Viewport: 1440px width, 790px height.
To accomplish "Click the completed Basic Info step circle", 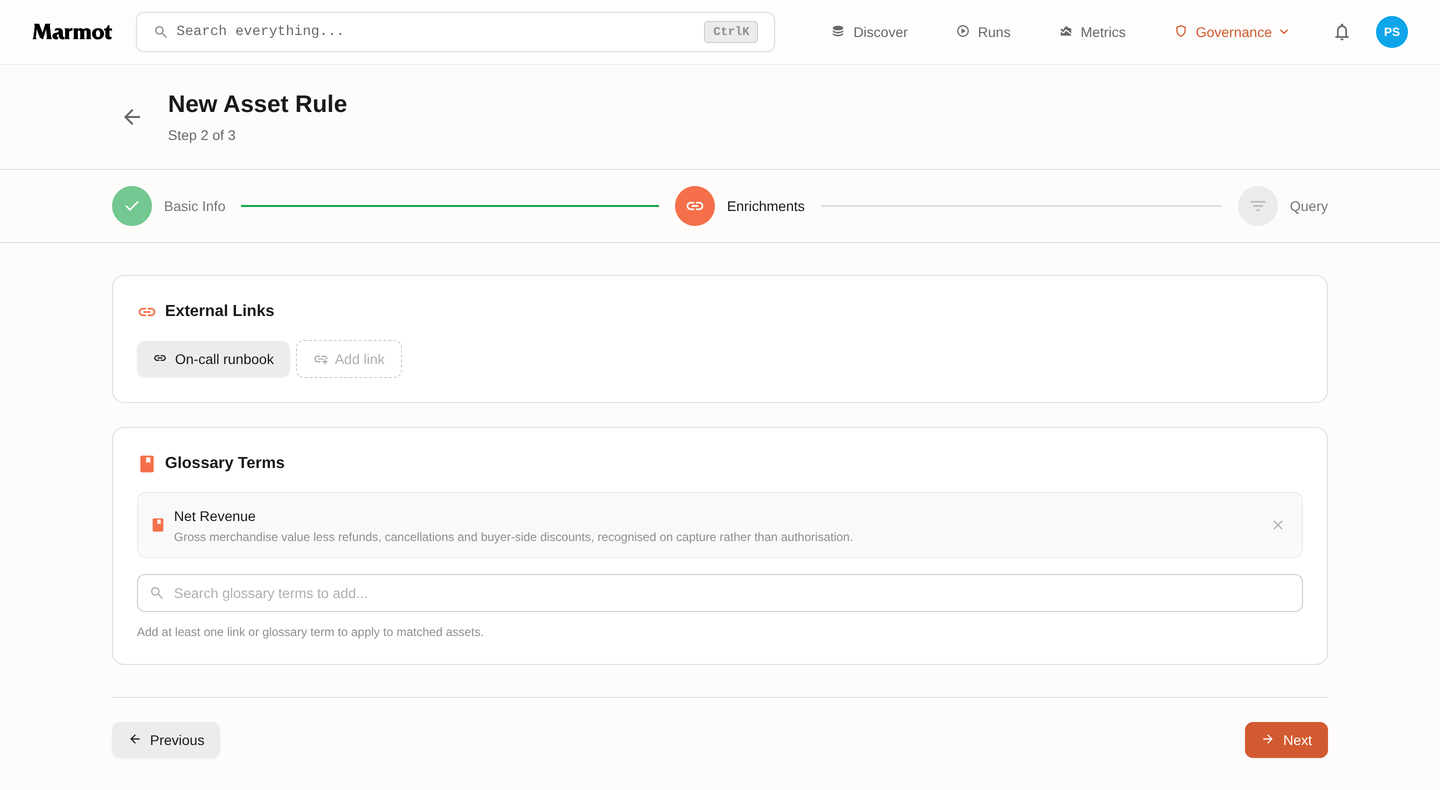I will pos(132,206).
